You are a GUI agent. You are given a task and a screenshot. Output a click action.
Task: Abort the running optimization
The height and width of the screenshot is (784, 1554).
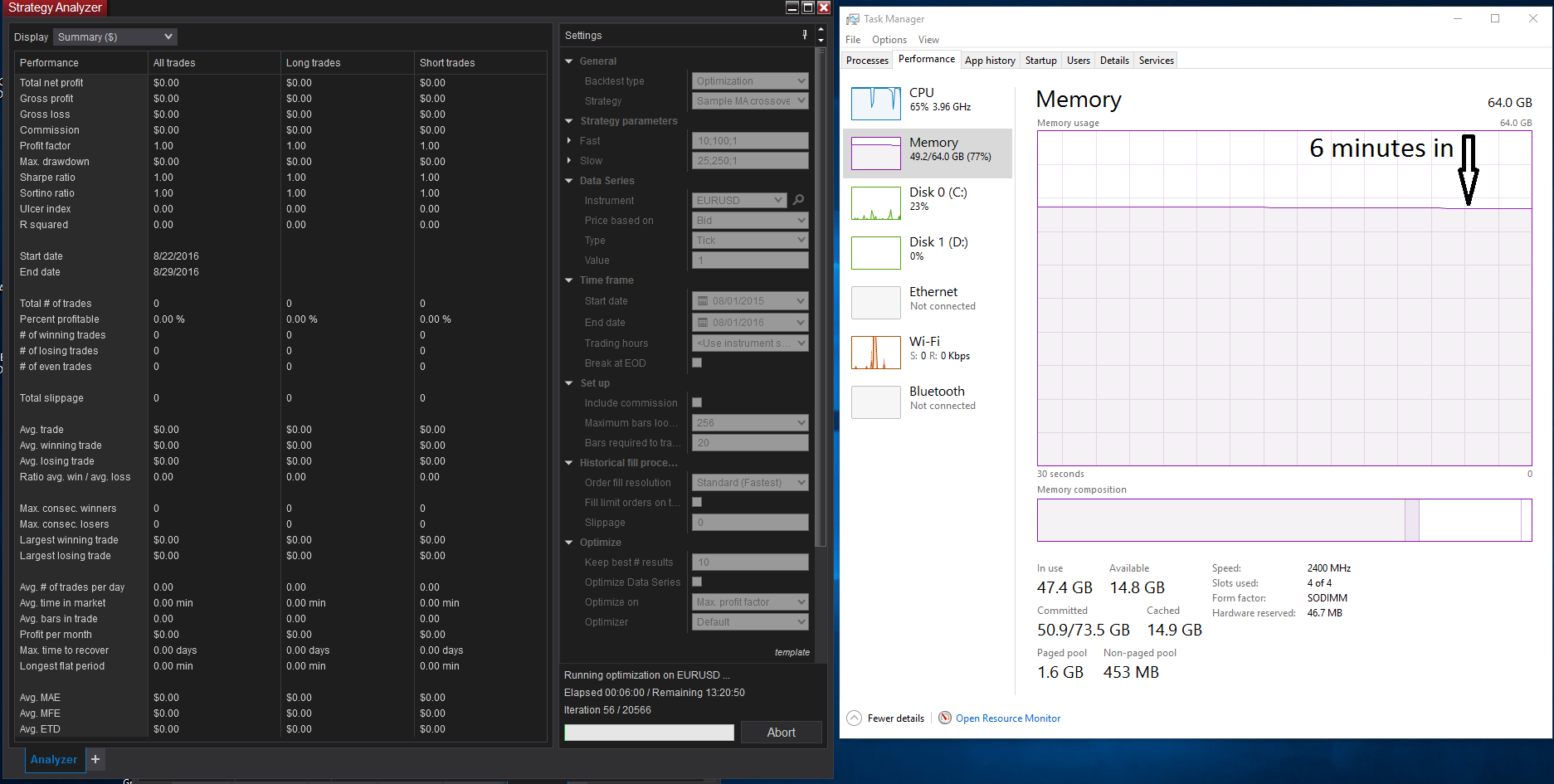pos(781,733)
